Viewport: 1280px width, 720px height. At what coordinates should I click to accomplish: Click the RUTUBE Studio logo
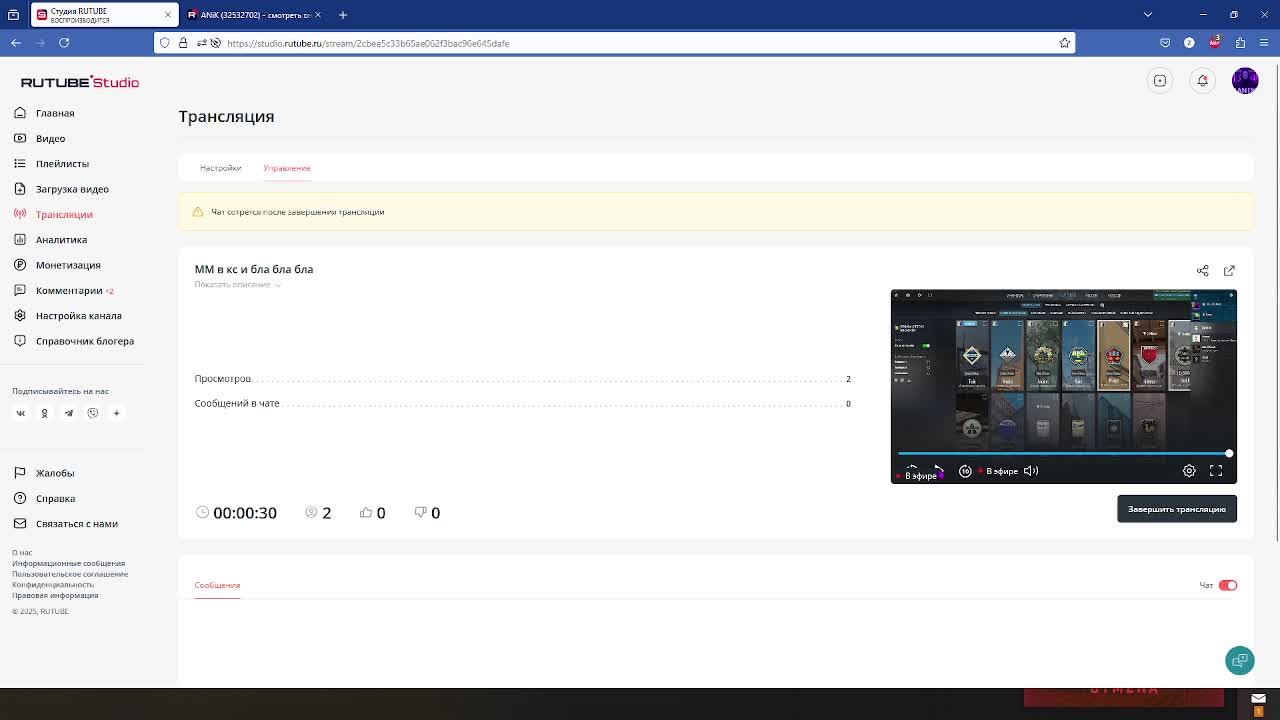[80, 82]
